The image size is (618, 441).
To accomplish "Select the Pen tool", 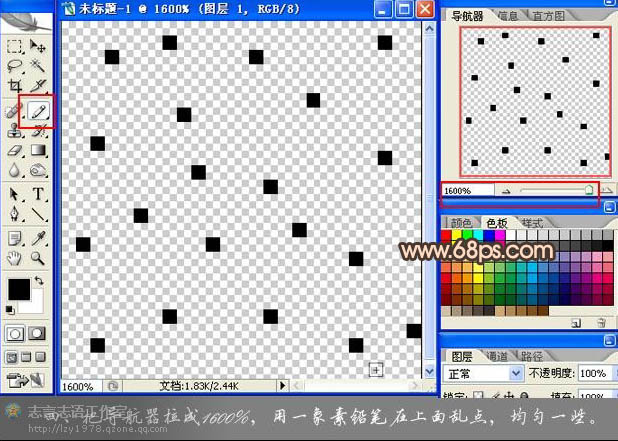I will (x=15, y=214).
